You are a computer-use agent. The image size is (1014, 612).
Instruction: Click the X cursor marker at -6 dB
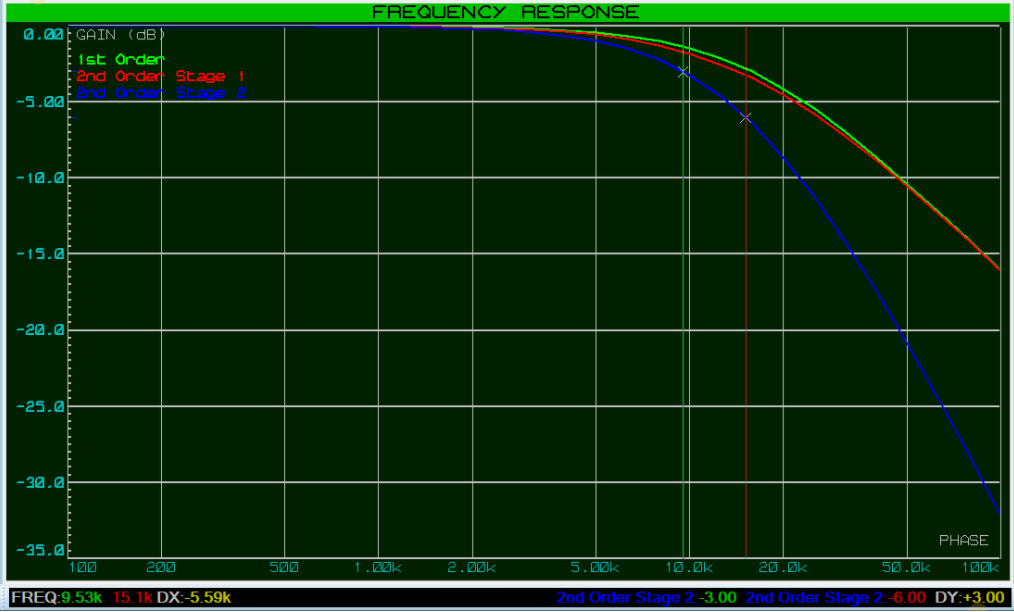[745, 118]
